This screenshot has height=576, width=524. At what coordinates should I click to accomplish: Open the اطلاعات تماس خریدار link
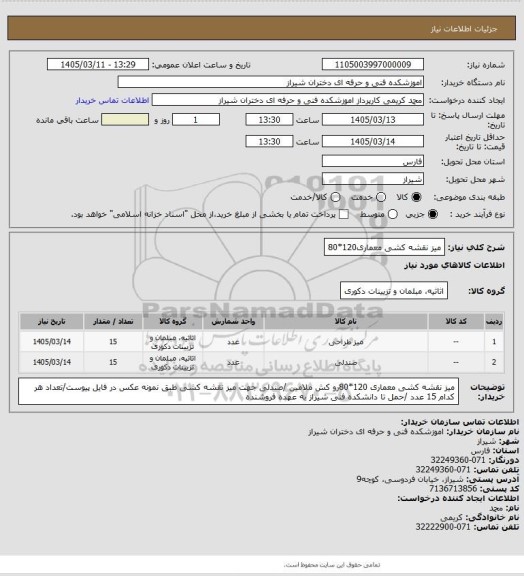coord(112,101)
